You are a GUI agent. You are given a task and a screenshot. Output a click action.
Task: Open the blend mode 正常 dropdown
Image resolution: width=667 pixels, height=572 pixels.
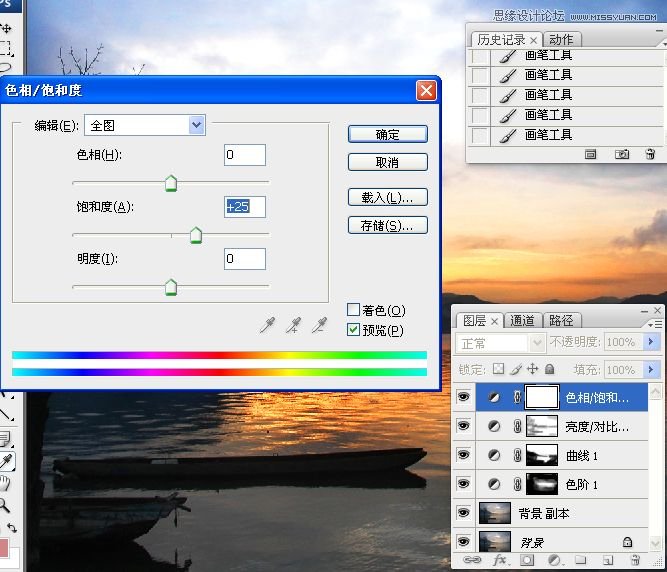tap(500, 343)
